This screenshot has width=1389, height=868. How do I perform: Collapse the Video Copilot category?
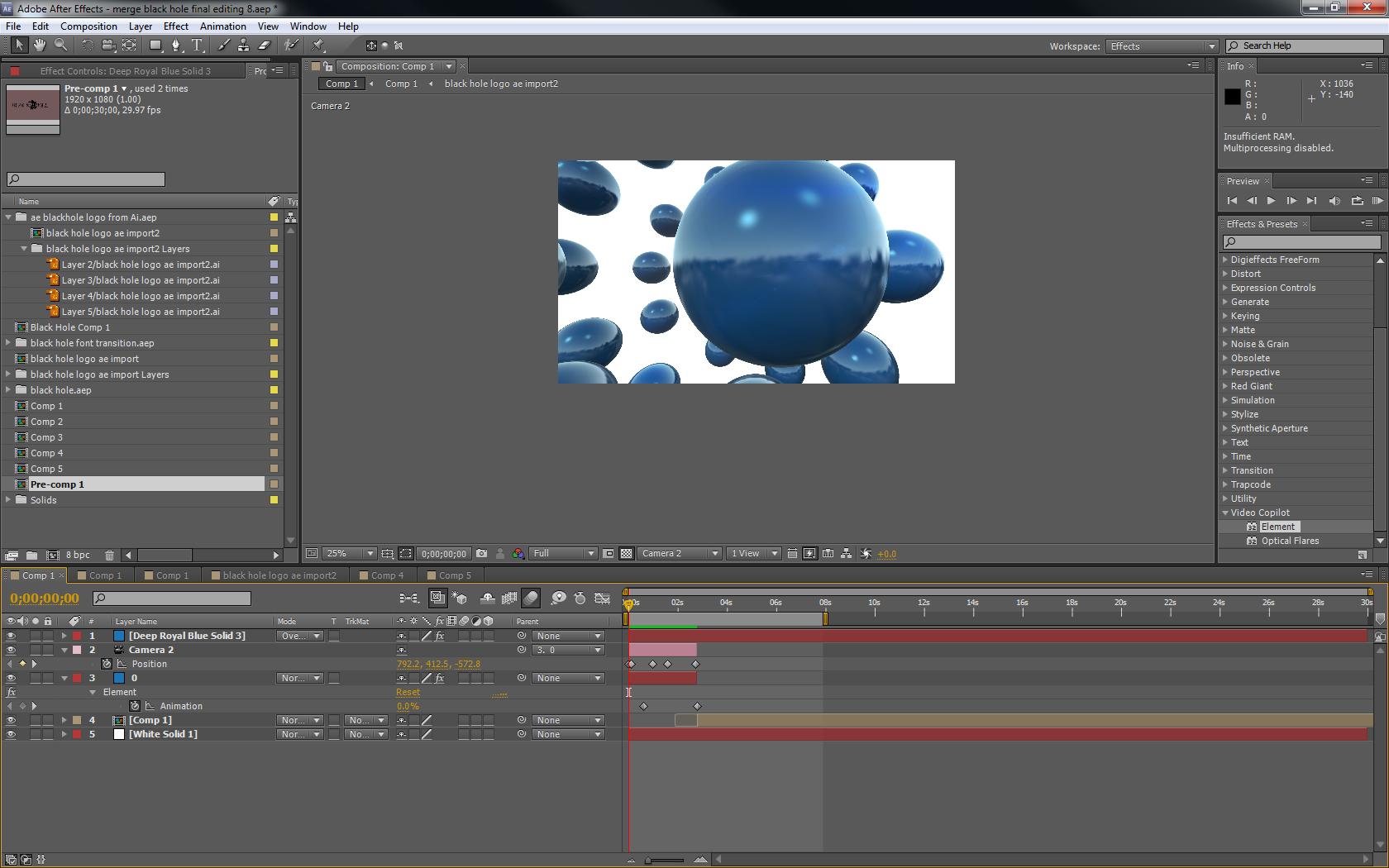click(x=1225, y=513)
